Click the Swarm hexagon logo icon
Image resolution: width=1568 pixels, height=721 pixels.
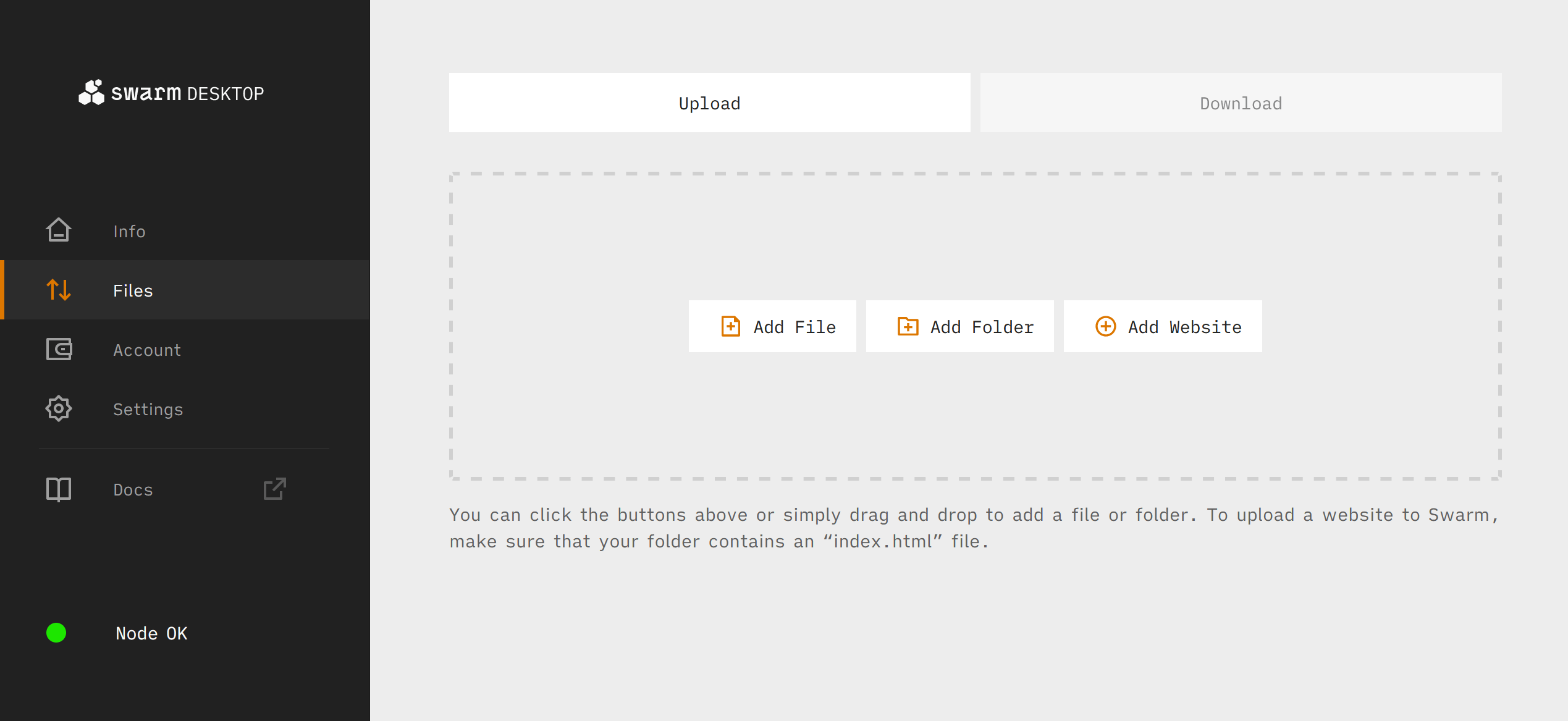tap(91, 93)
